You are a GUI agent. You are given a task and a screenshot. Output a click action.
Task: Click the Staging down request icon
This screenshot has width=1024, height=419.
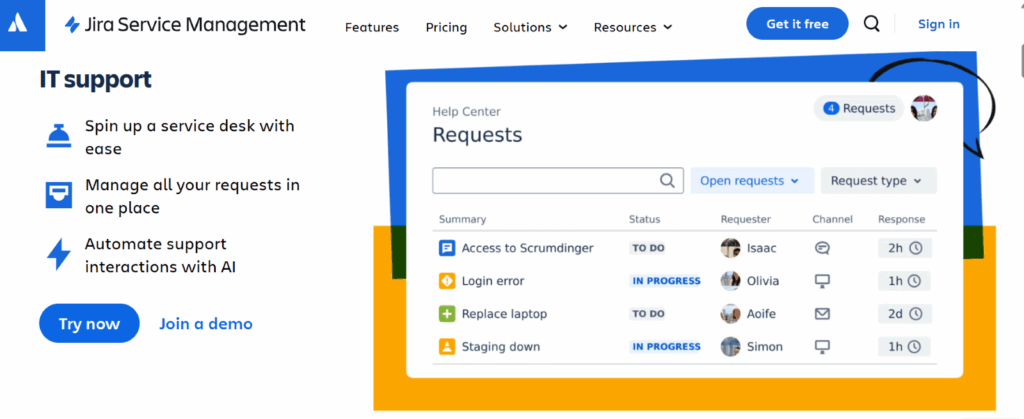(x=447, y=347)
